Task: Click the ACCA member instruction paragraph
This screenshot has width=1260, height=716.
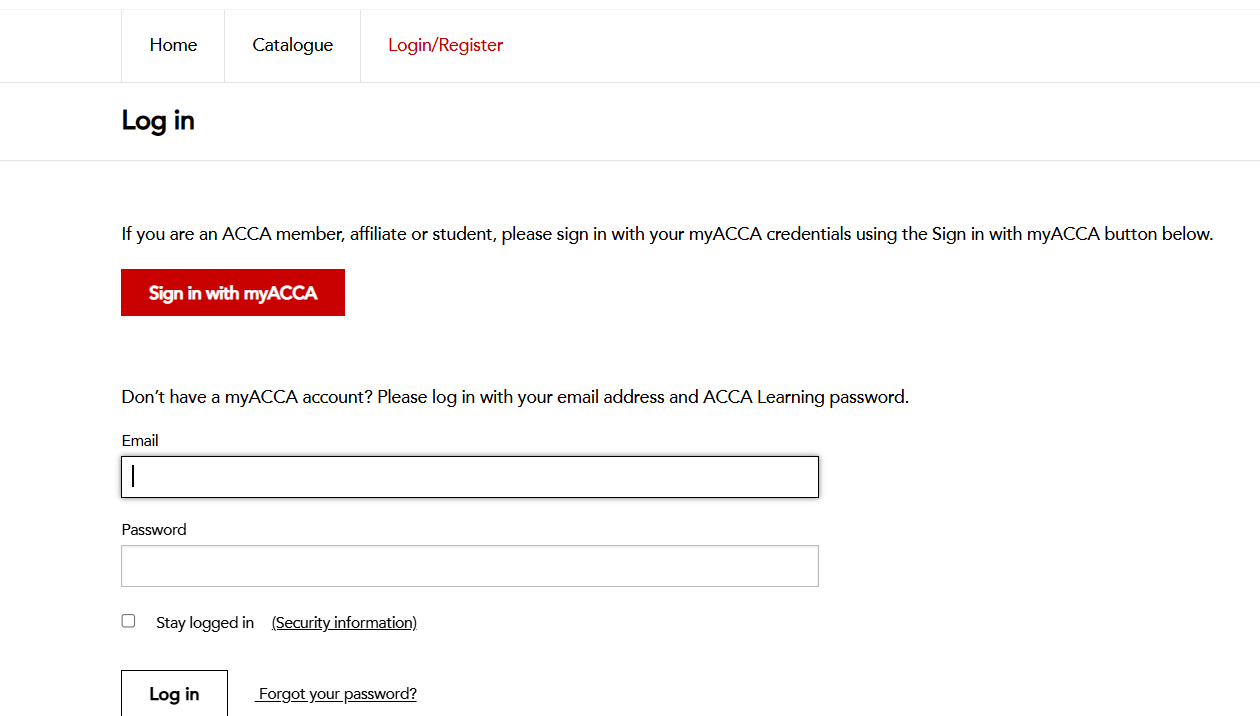Action: (667, 234)
